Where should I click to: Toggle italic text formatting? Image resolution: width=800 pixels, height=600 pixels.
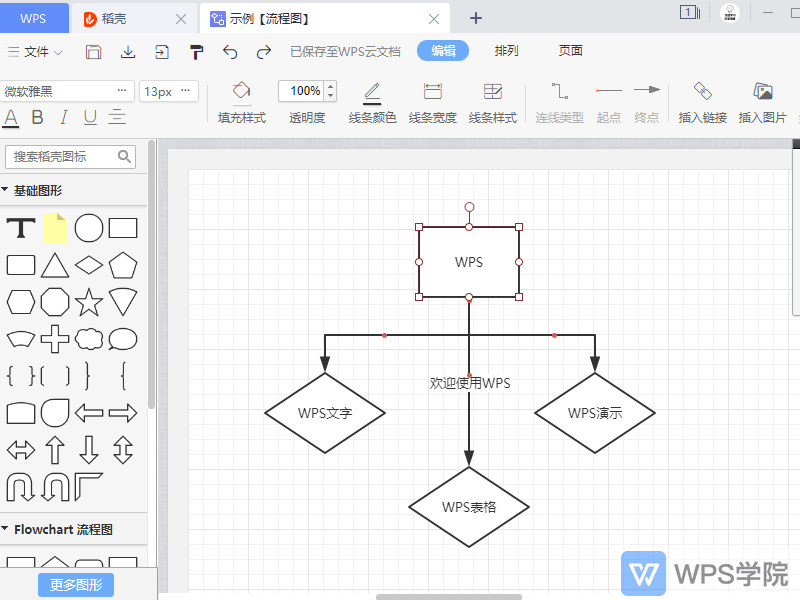[64, 117]
